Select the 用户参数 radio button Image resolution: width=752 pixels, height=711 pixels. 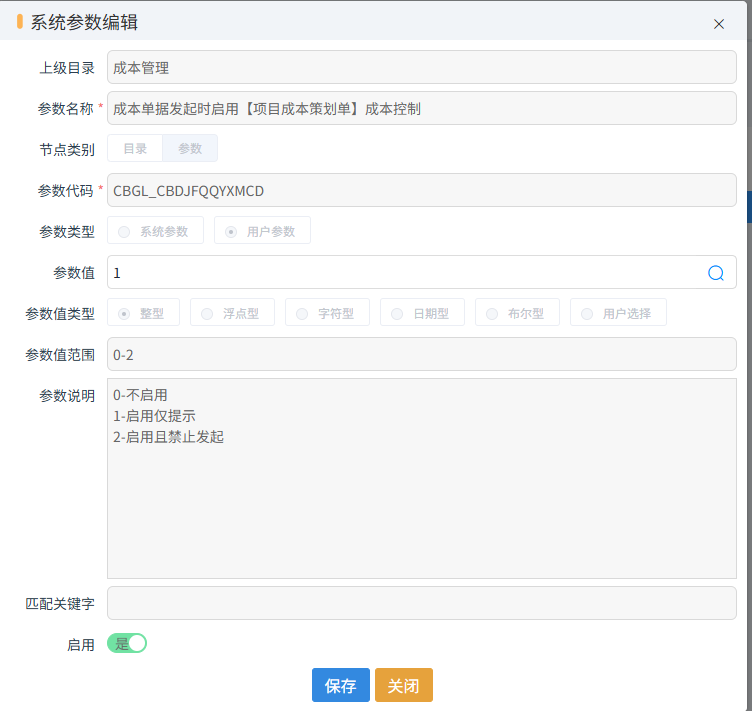tap(262, 231)
